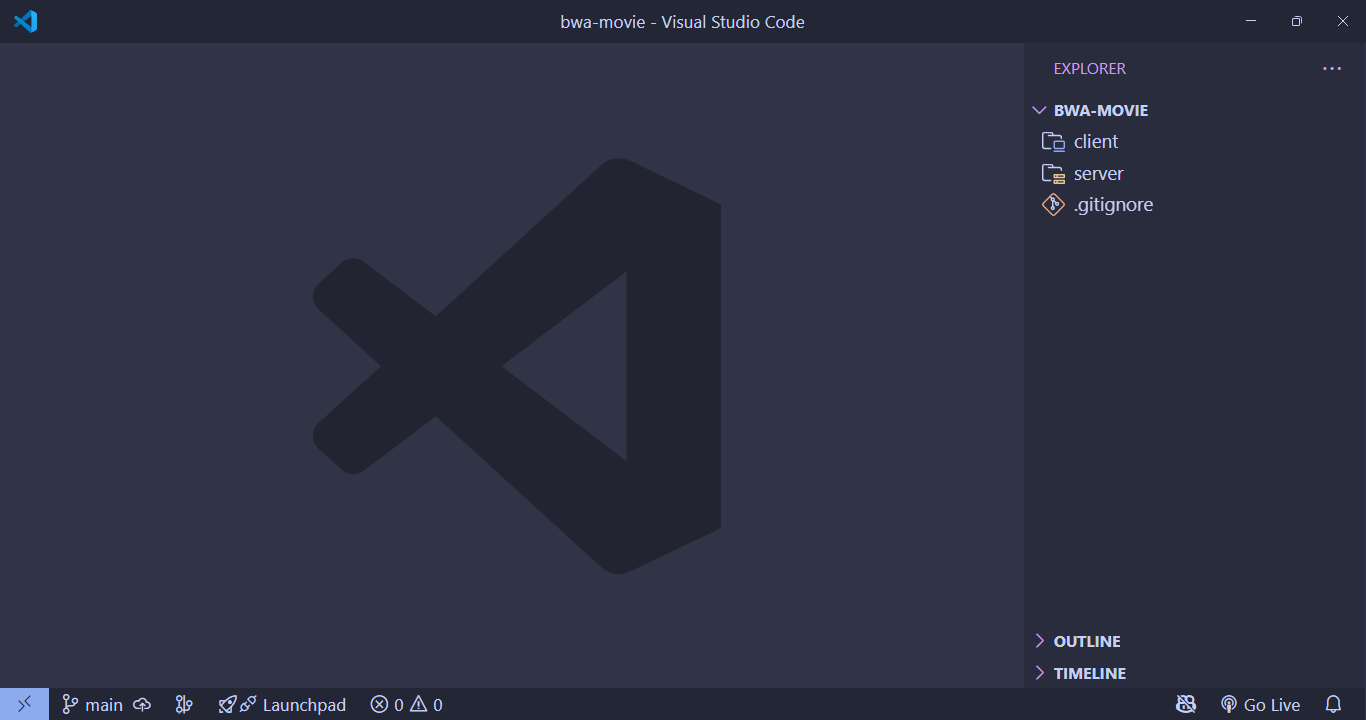Expand the server folder
The width and height of the screenshot is (1366, 720).
pos(1098,173)
